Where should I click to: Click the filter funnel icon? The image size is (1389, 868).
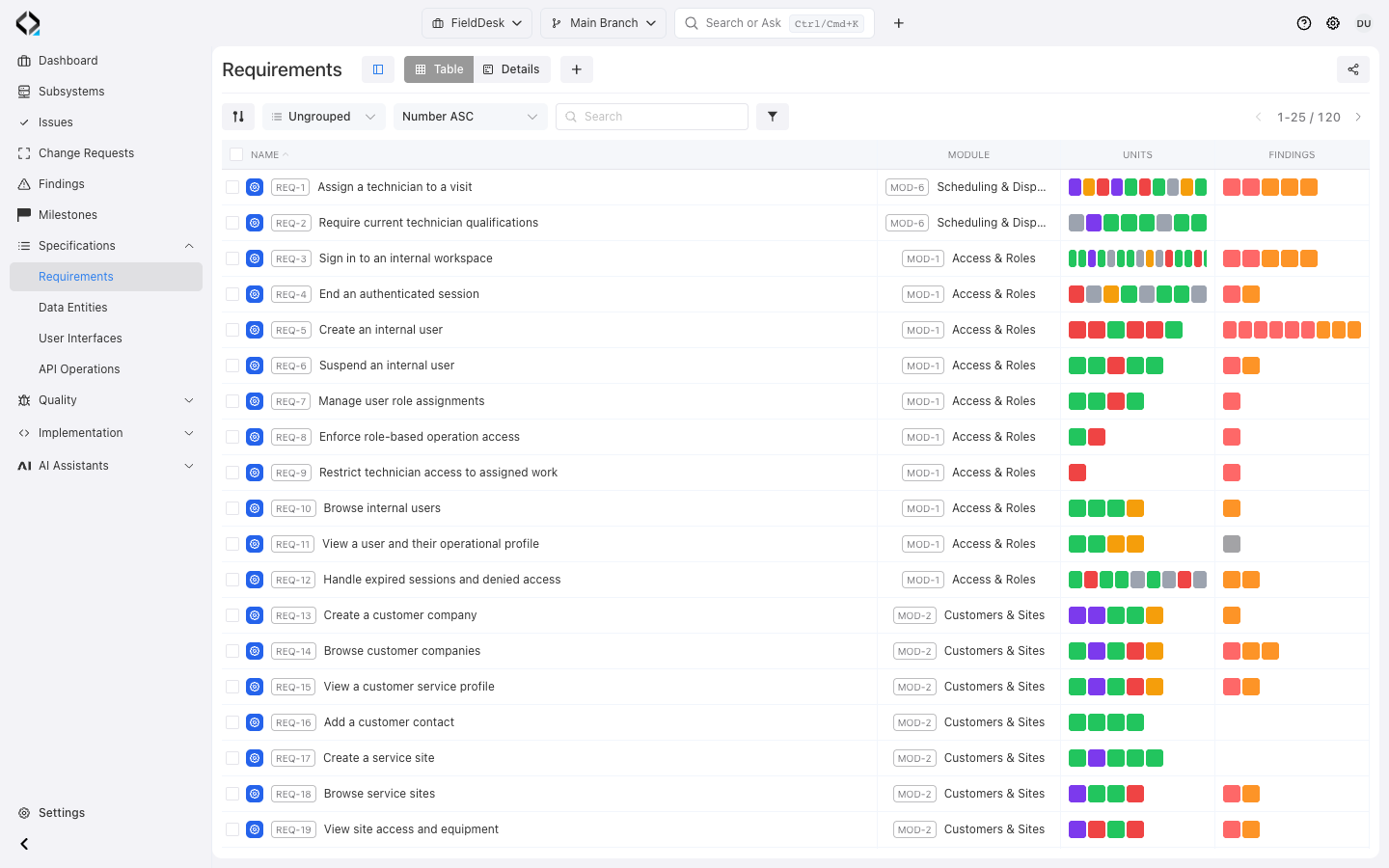pyautogui.click(x=773, y=117)
